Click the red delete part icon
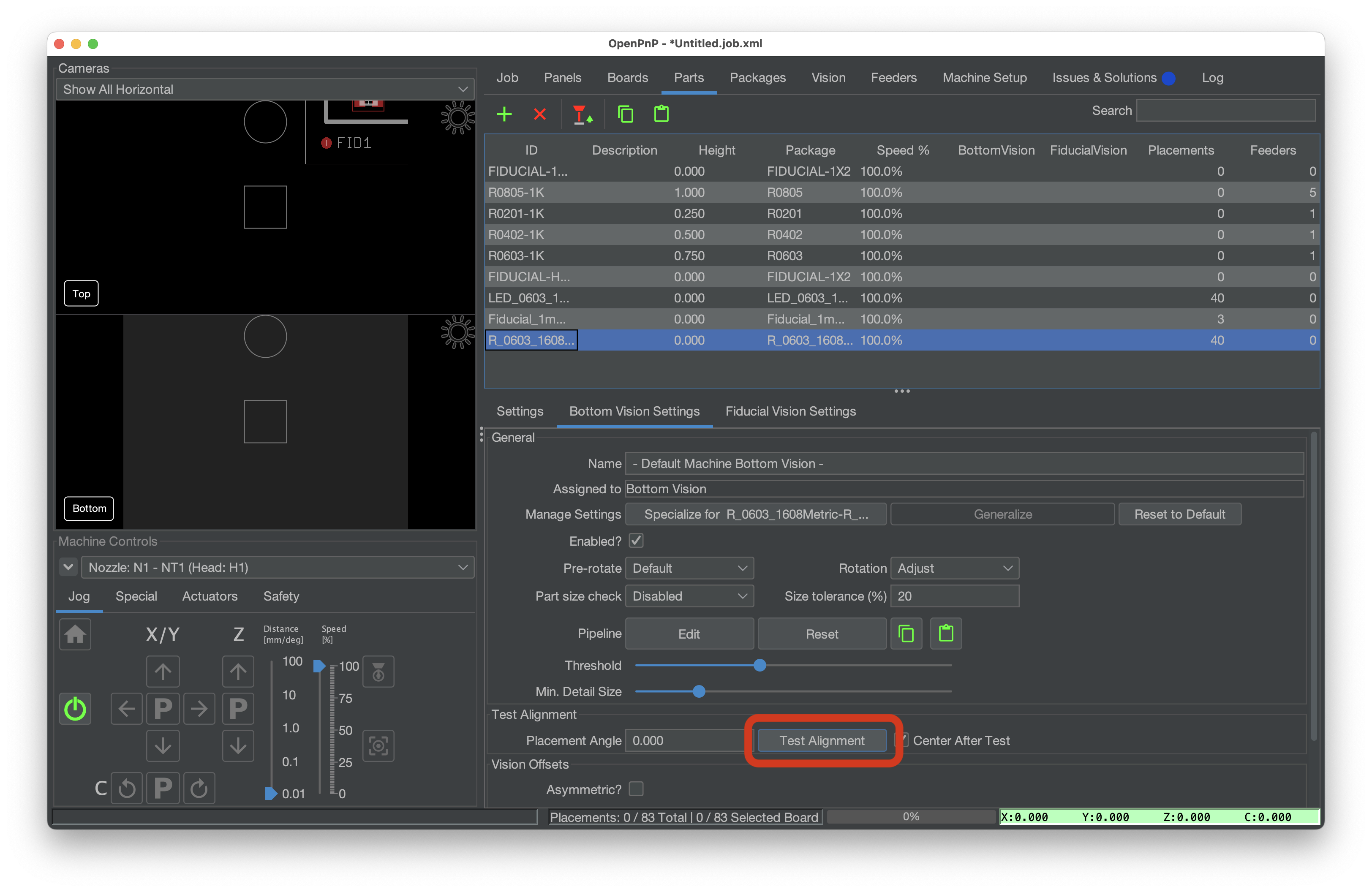Image resolution: width=1372 pixels, height=892 pixels. coord(539,114)
